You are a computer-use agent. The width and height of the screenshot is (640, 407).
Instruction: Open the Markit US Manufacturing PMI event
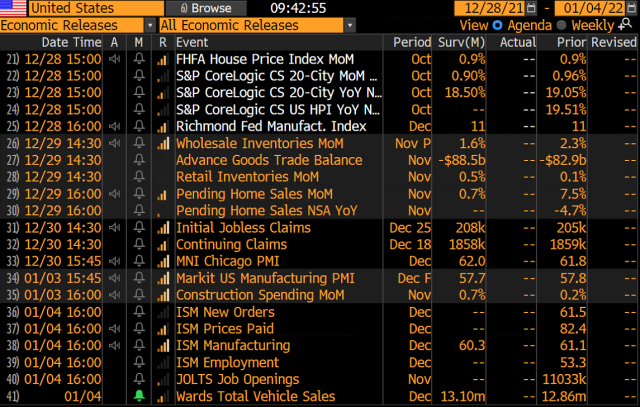tap(265, 278)
